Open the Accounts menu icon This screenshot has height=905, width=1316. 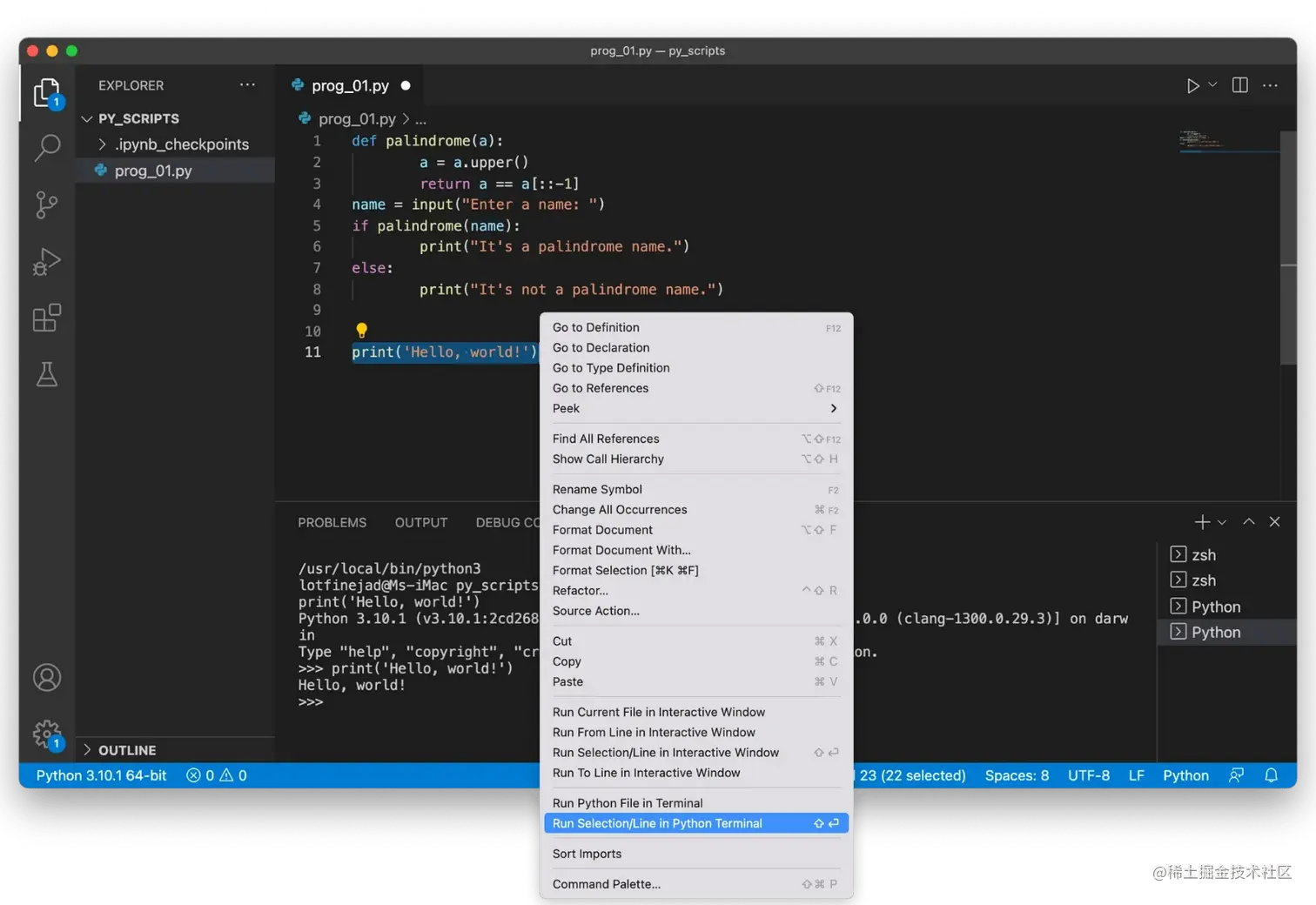point(47,677)
